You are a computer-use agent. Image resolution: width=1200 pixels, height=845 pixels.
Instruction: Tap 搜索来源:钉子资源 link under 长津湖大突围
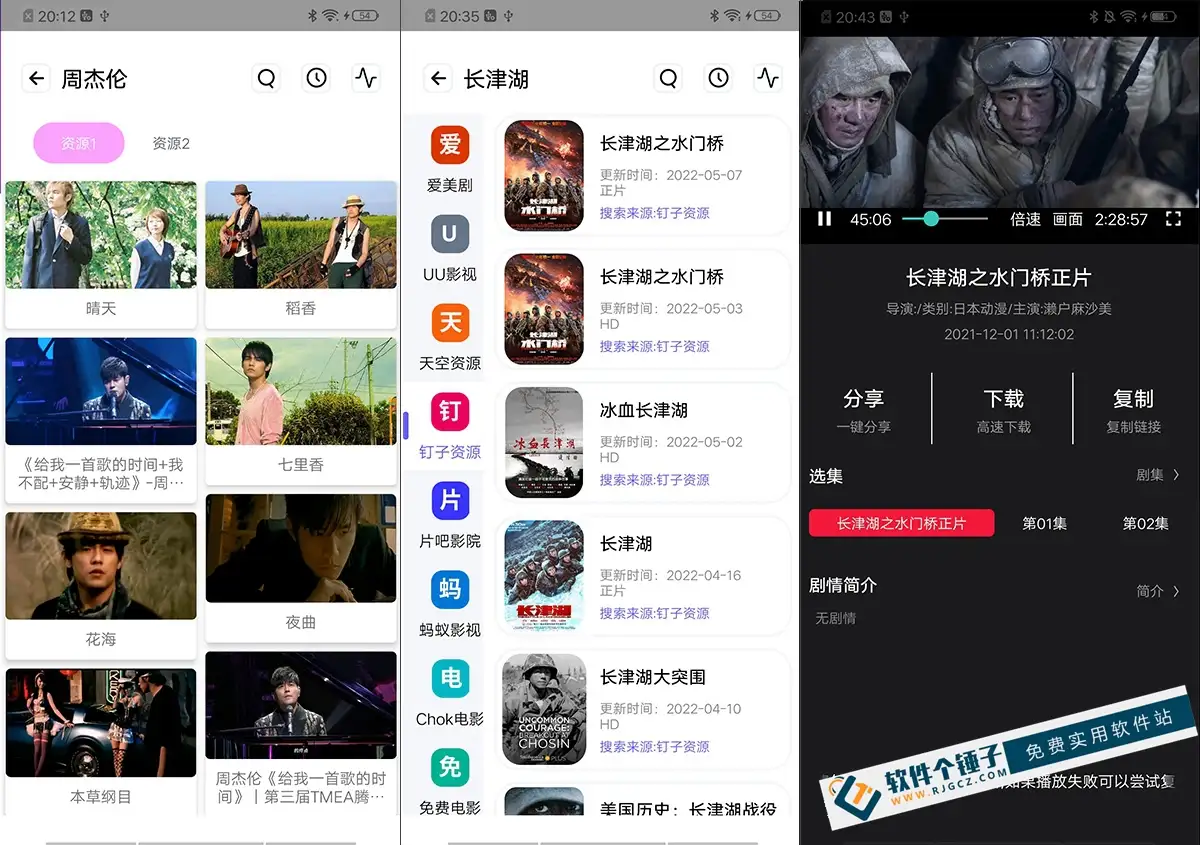655,747
